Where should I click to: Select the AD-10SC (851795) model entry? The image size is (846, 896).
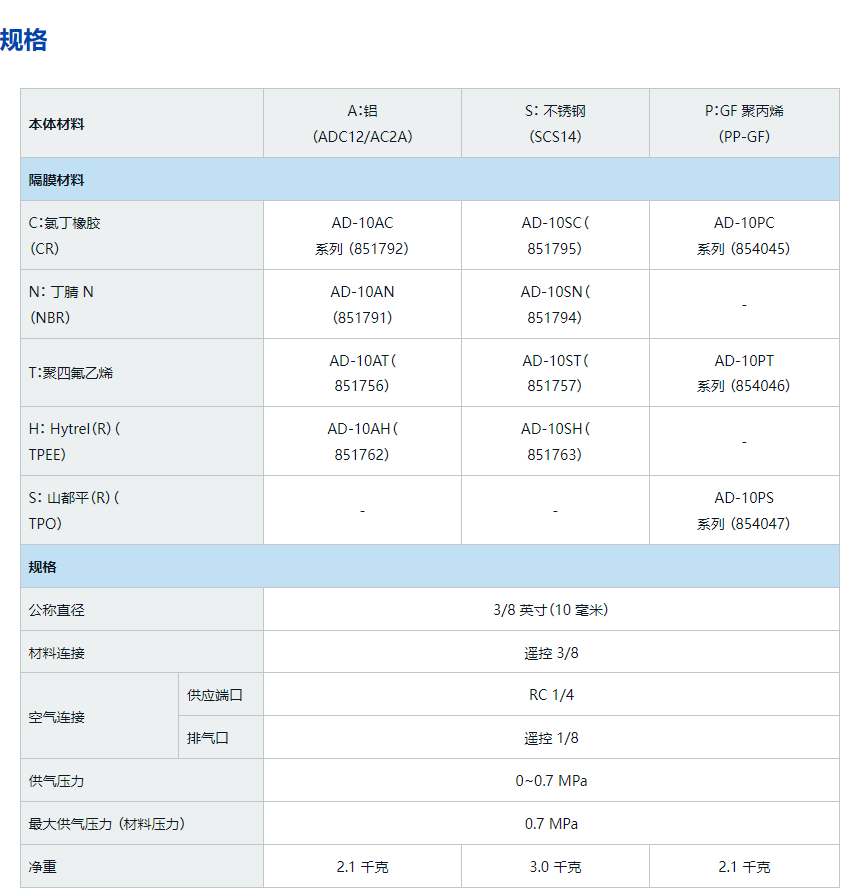(x=555, y=235)
